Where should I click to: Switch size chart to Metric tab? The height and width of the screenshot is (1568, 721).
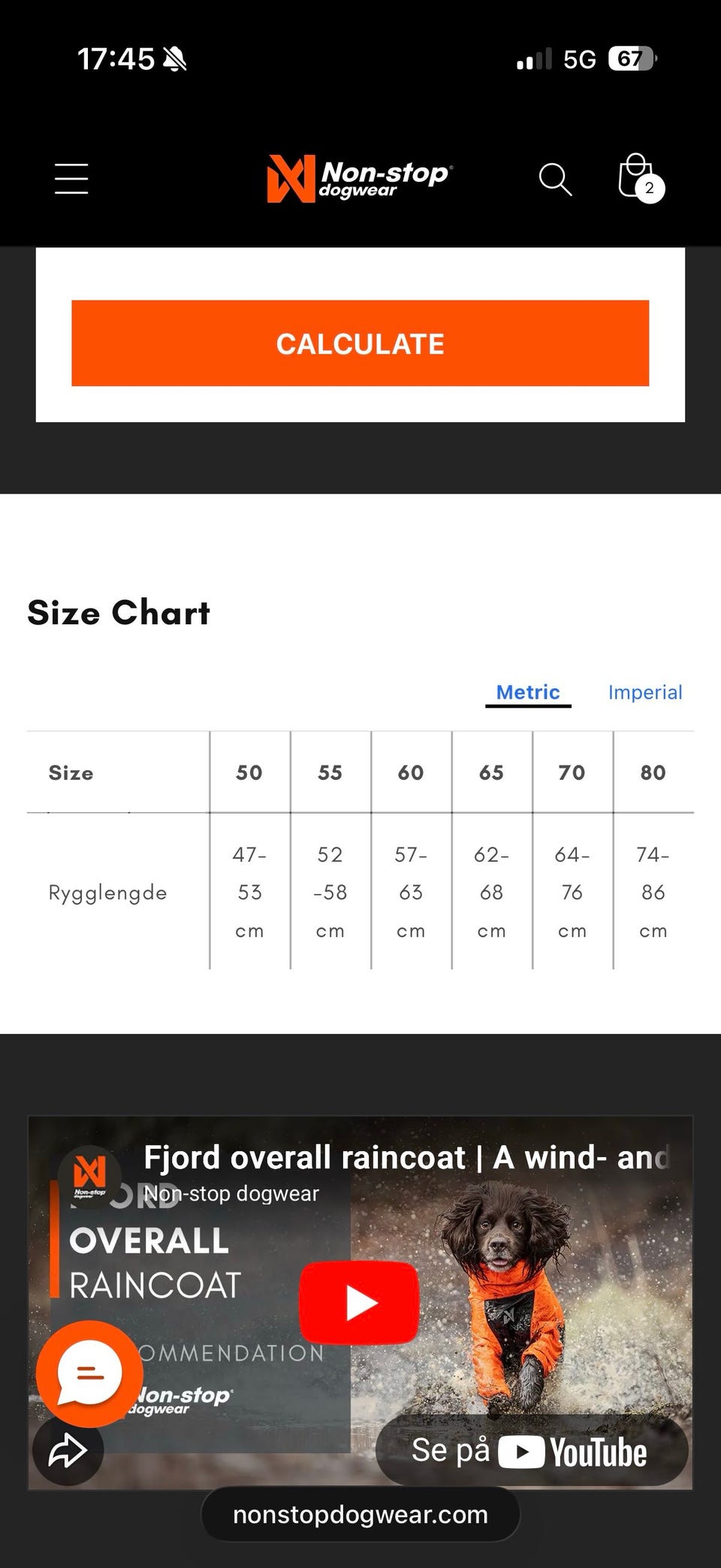(528, 692)
